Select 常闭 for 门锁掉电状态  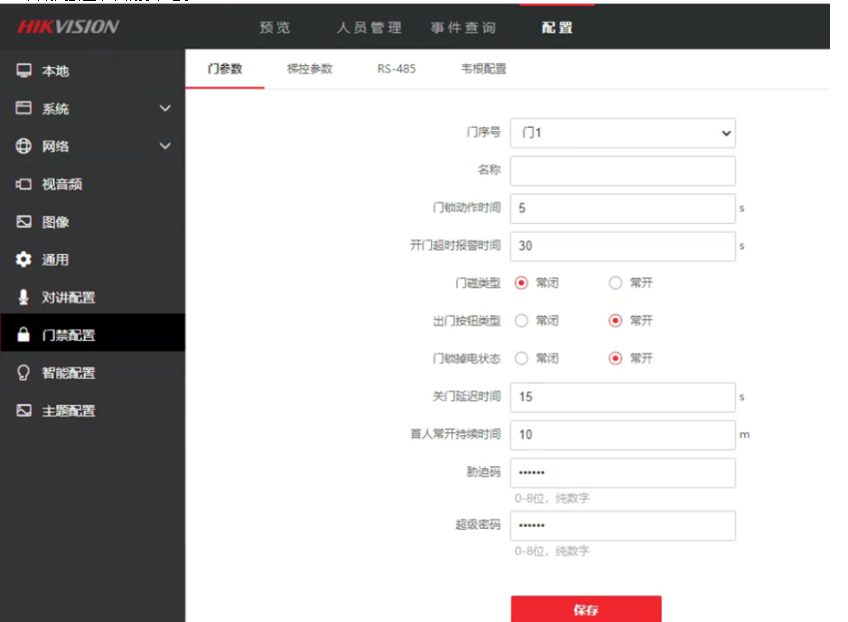521,358
